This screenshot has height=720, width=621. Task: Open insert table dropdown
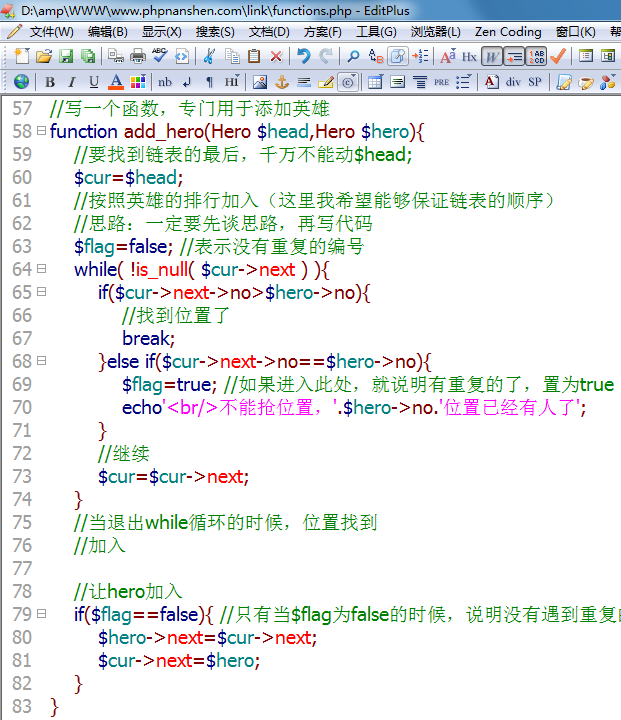375,82
